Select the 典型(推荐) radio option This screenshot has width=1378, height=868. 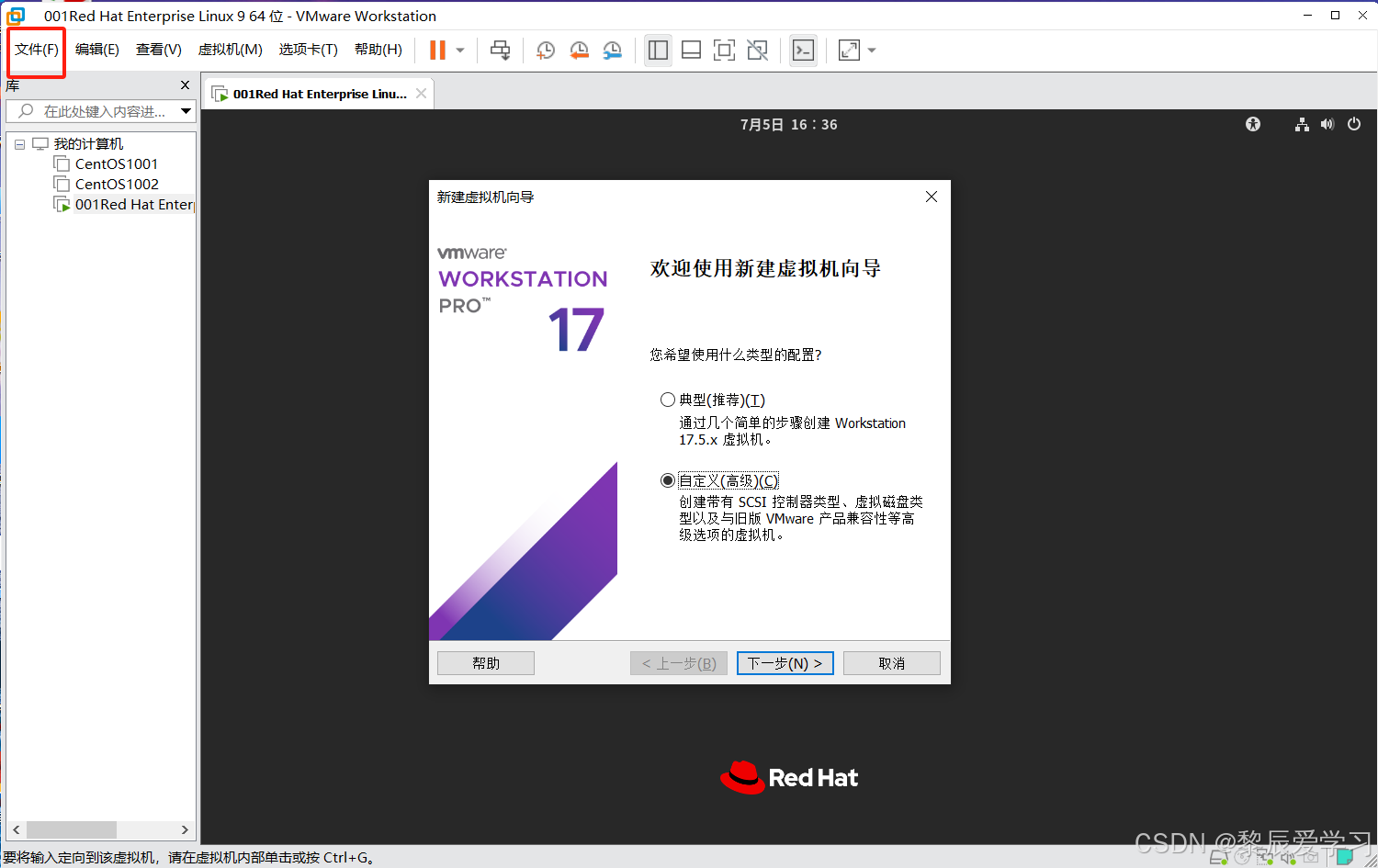click(x=668, y=400)
